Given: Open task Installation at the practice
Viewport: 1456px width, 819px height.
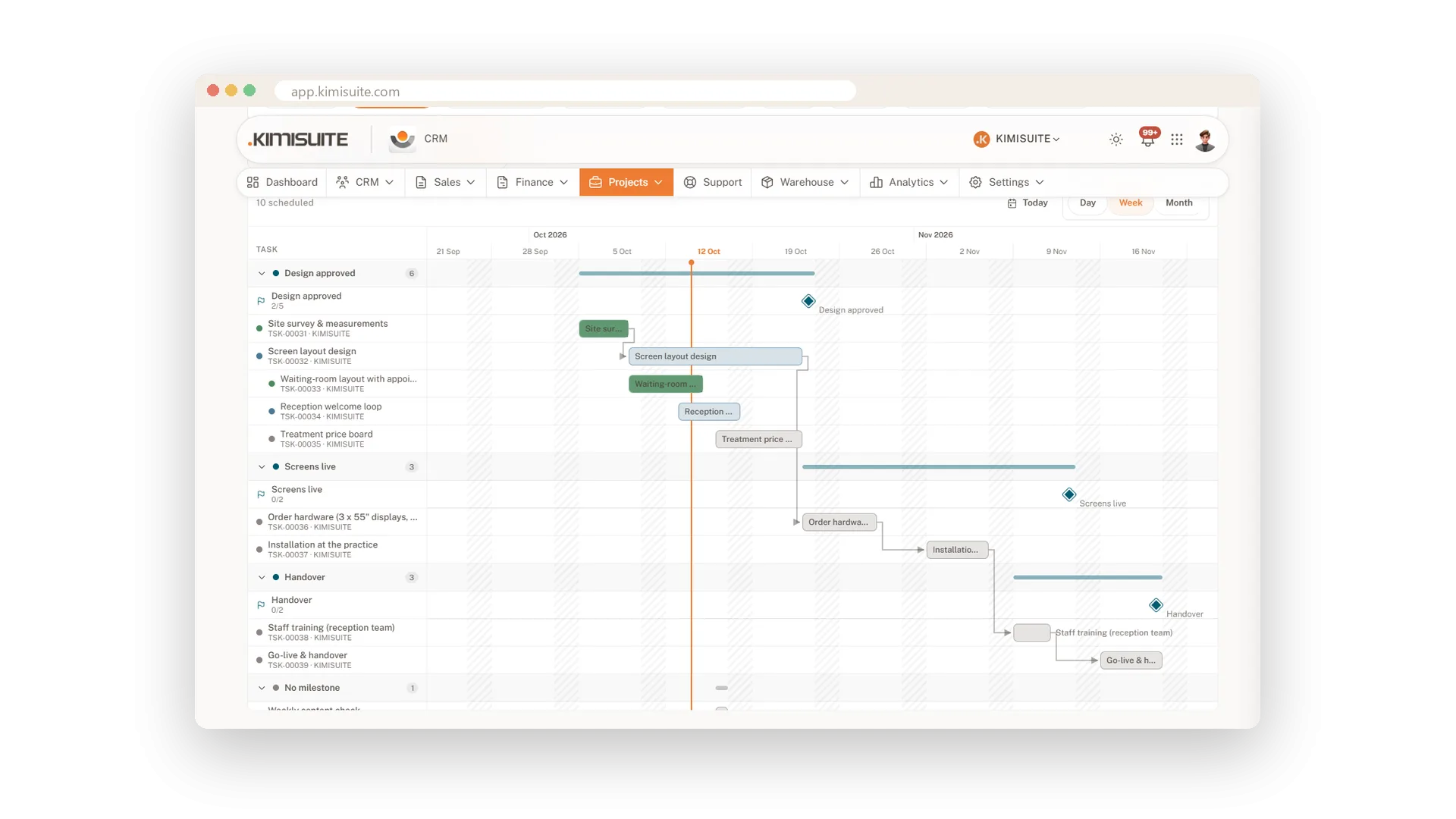Looking at the screenshot, I should click(x=322, y=545).
